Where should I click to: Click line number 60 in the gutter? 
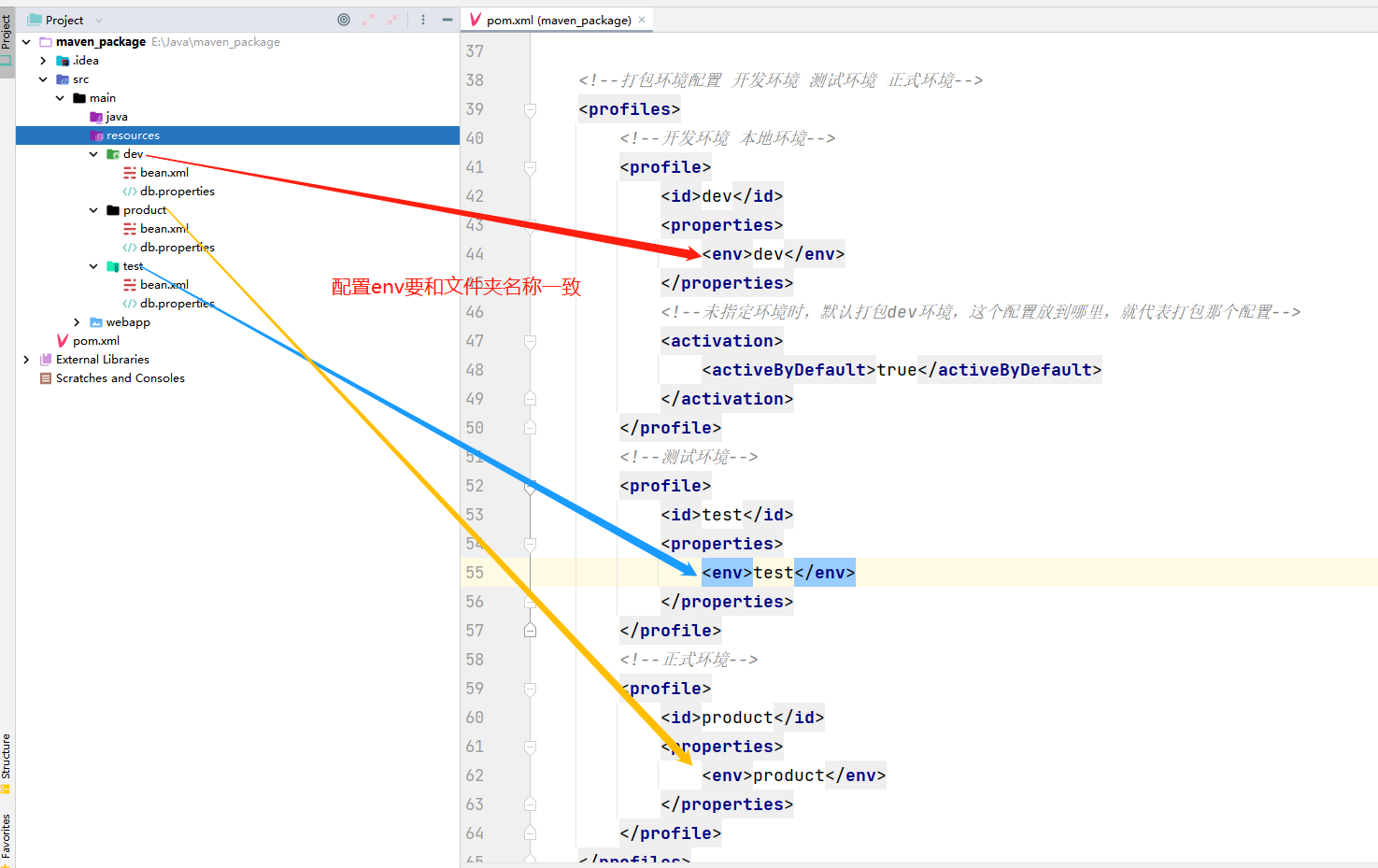tap(476, 718)
